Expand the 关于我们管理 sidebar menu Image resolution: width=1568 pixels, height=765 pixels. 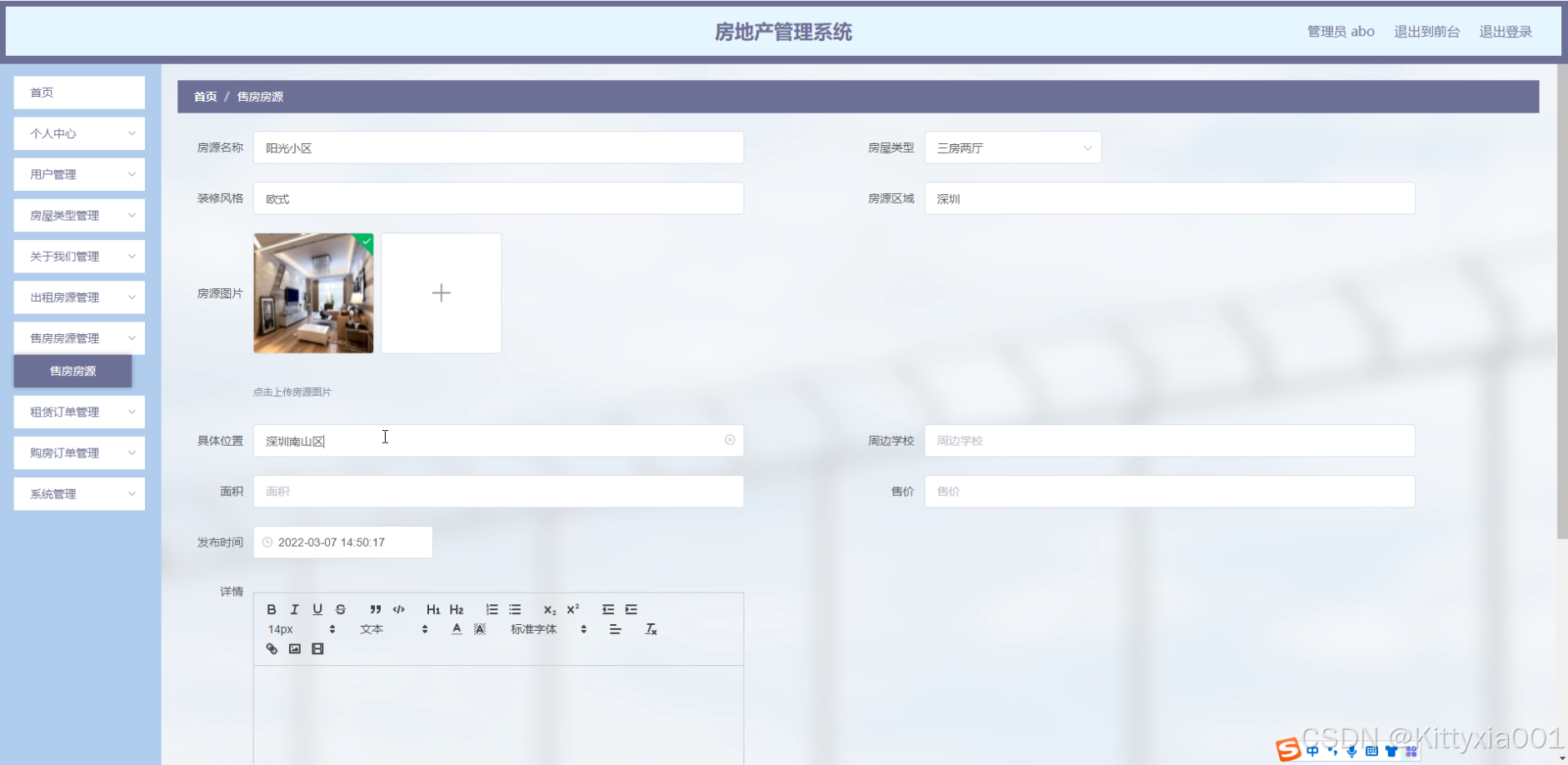[x=79, y=256]
